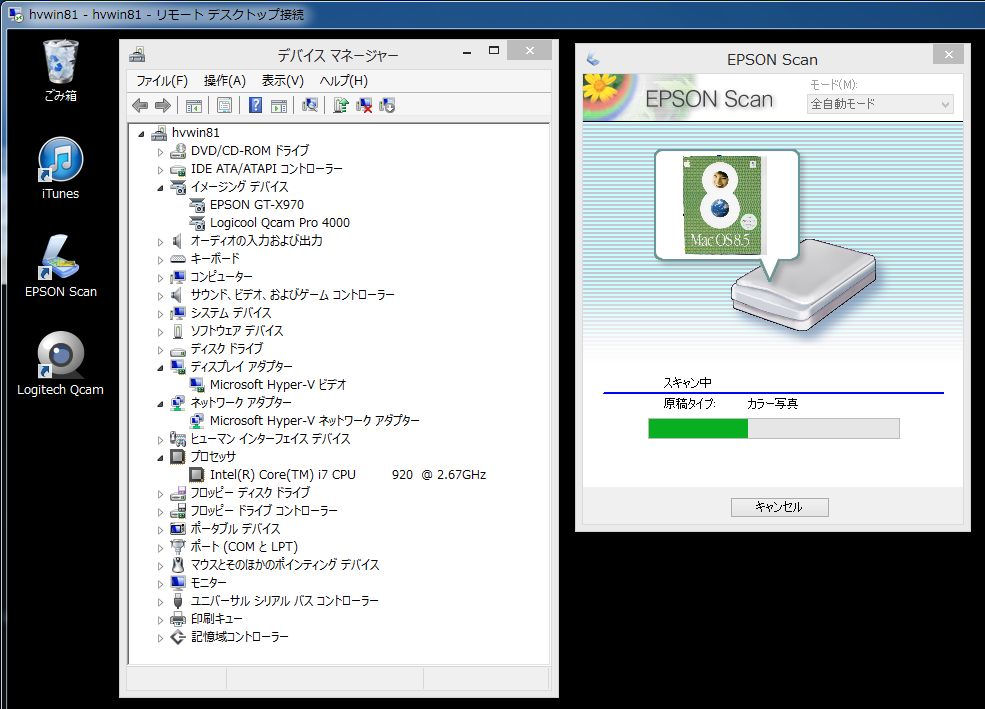Open the 操作(A) menu
The image size is (985, 709).
click(x=224, y=81)
